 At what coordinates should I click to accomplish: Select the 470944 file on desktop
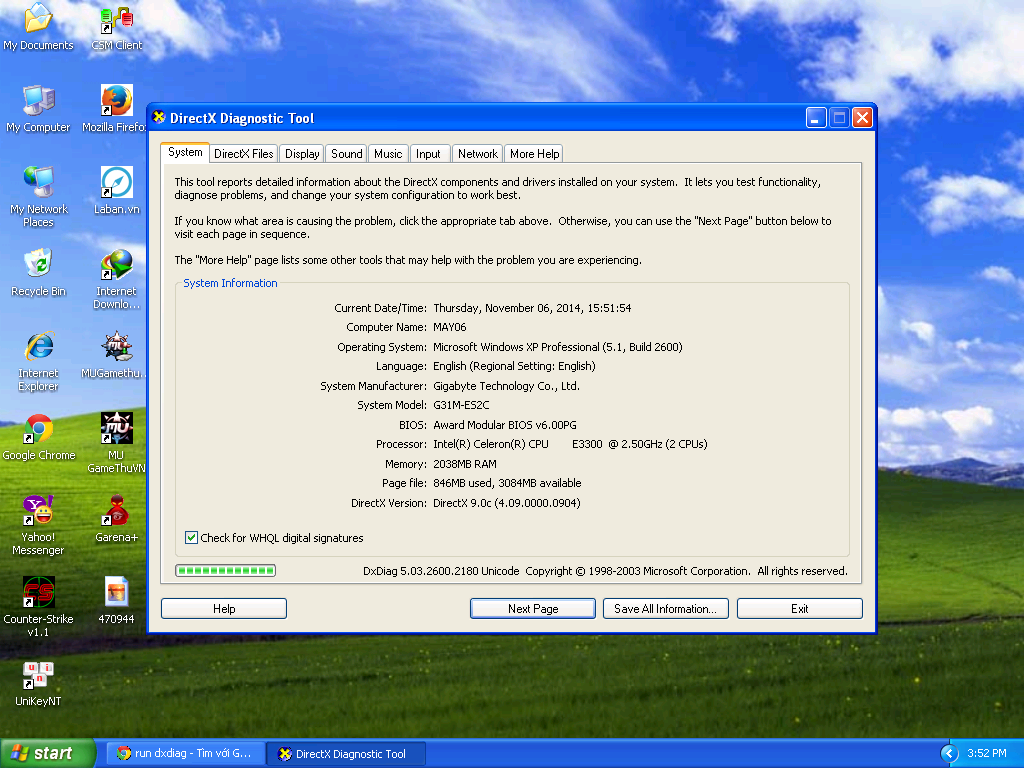point(116,601)
